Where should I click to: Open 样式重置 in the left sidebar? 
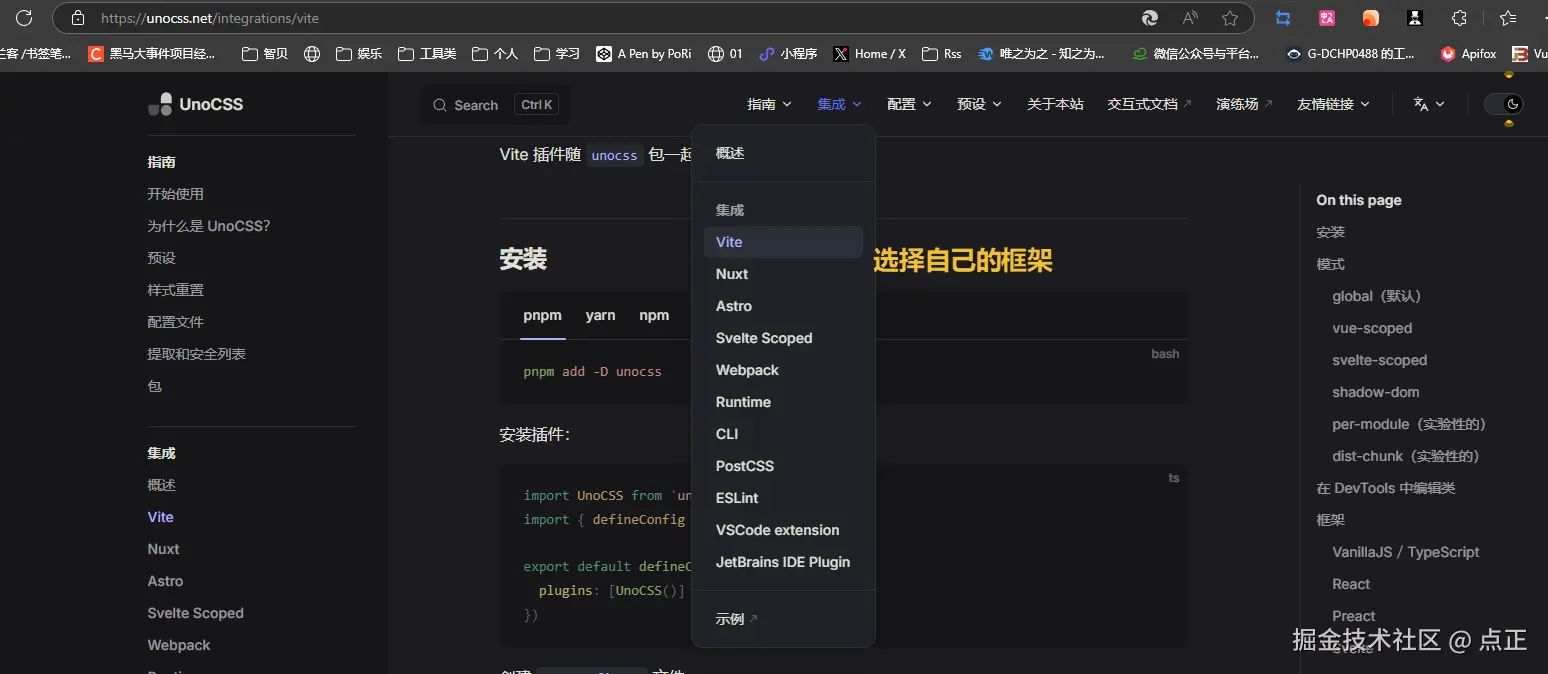point(175,290)
